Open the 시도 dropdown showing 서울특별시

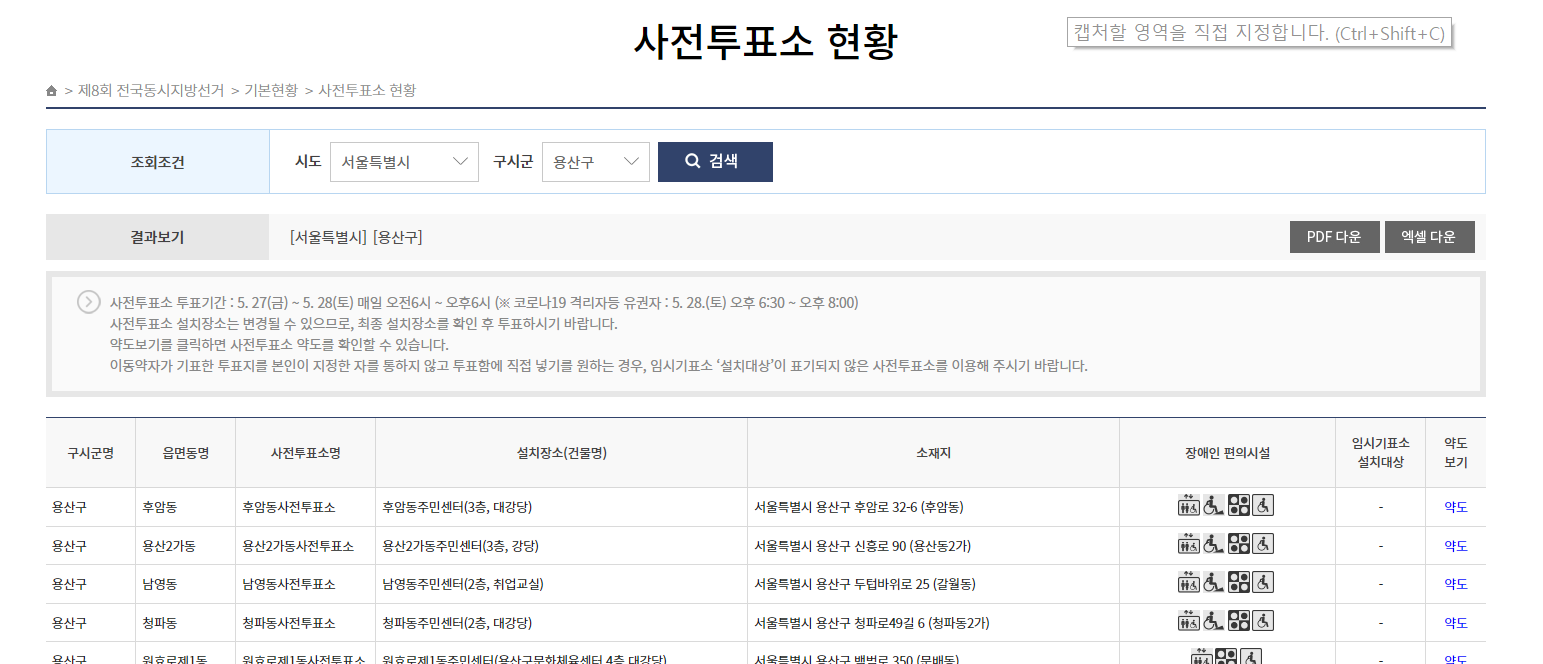(x=404, y=161)
